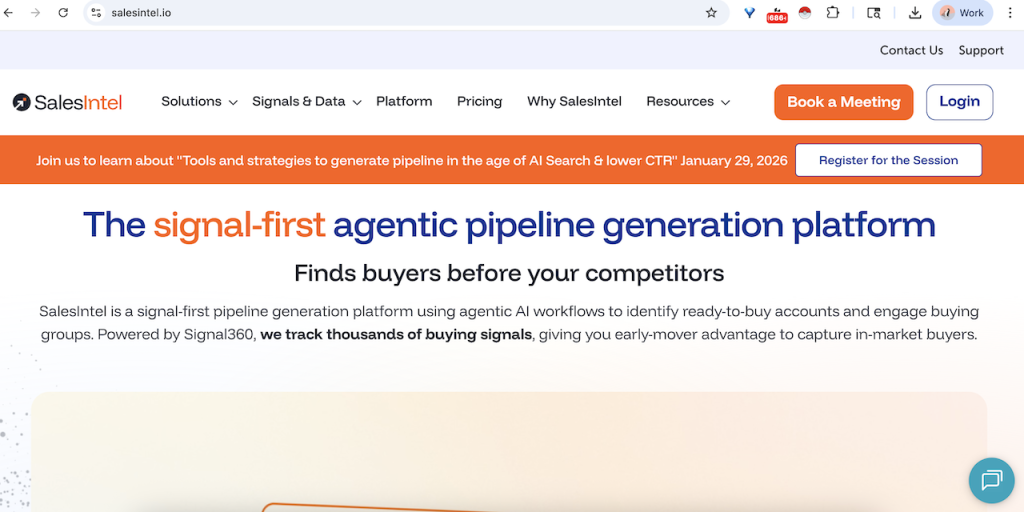Viewport: 1024px width, 512px height.
Task: Open Why SalesIntel nav item
Action: (574, 102)
